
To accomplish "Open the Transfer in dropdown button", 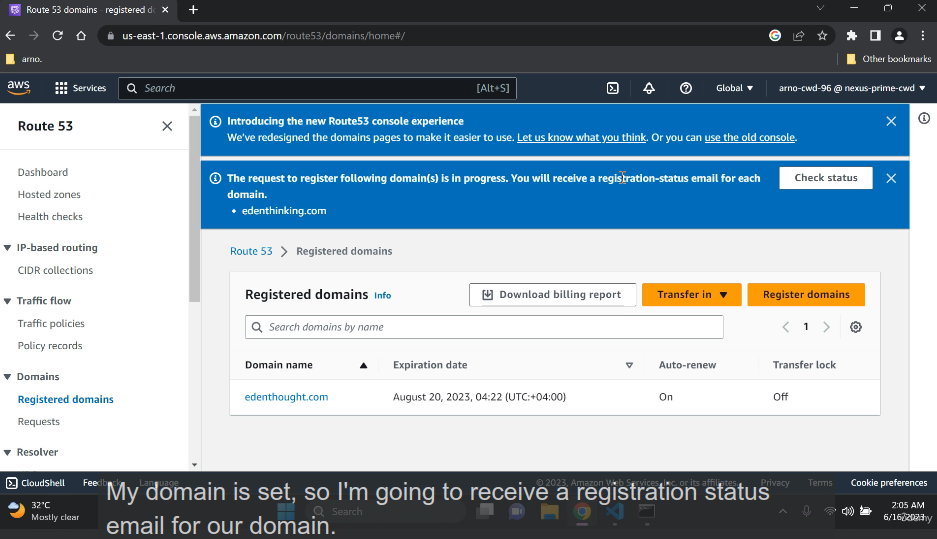I will tap(692, 295).
